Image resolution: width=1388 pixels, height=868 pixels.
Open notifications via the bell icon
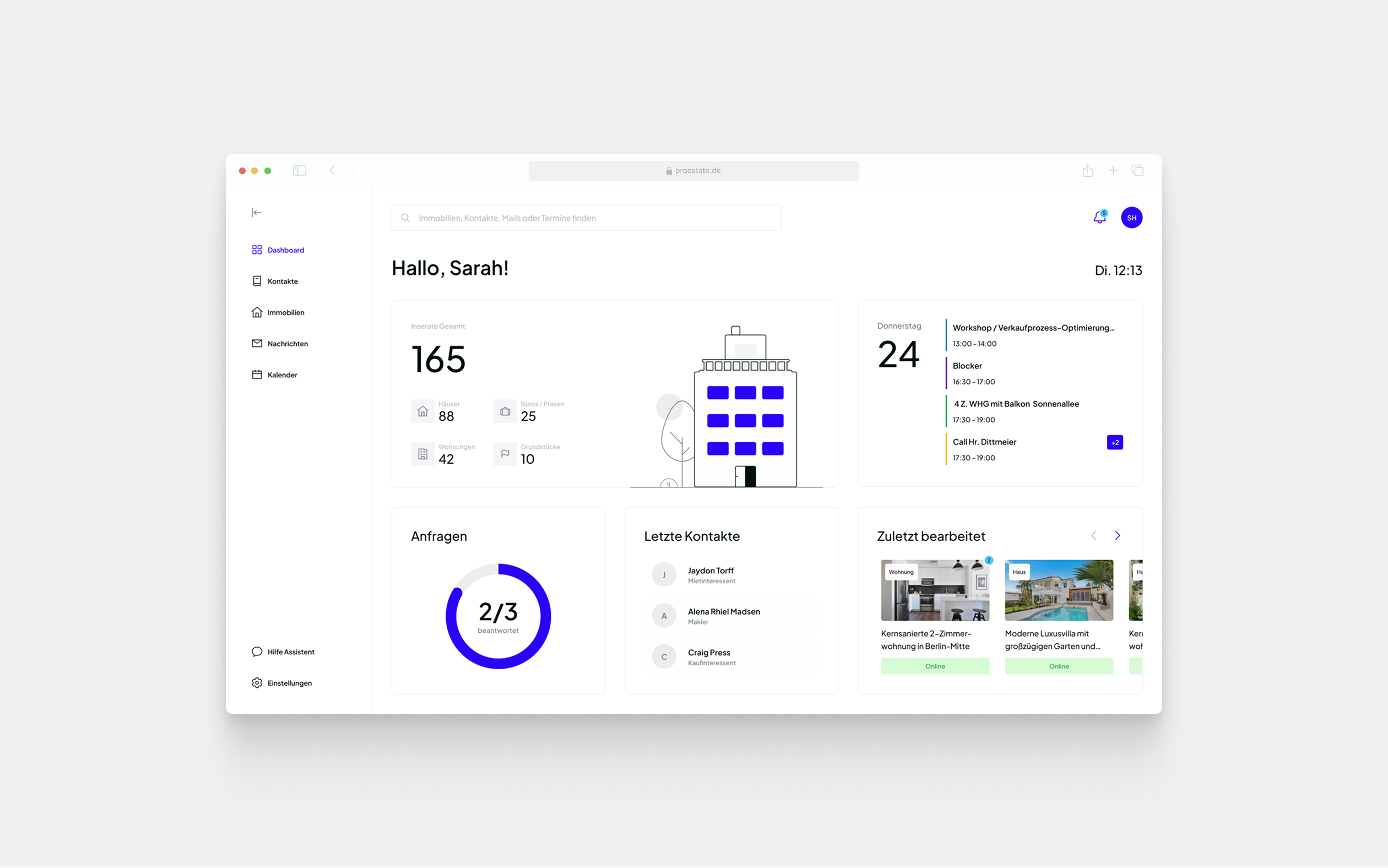coord(1099,217)
